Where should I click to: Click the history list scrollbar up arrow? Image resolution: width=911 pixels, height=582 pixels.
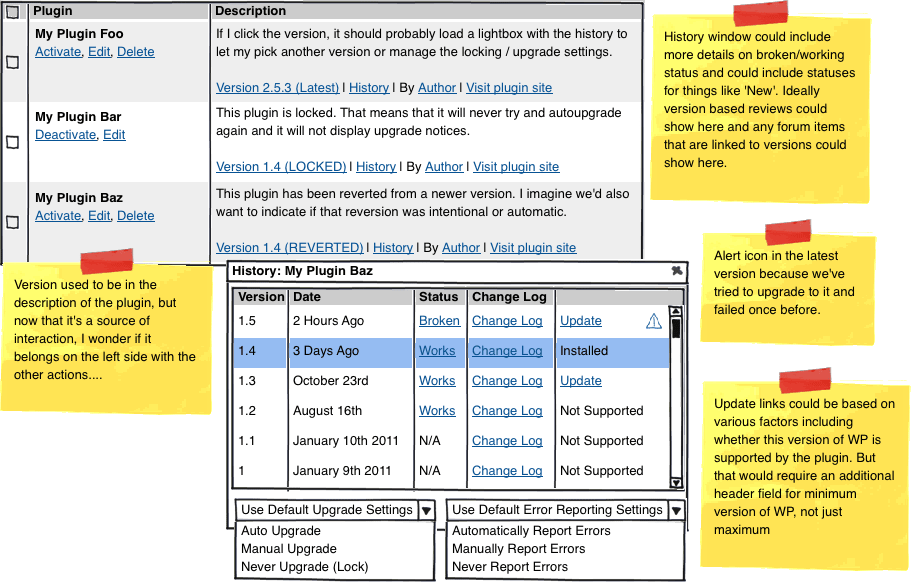tap(676, 311)
